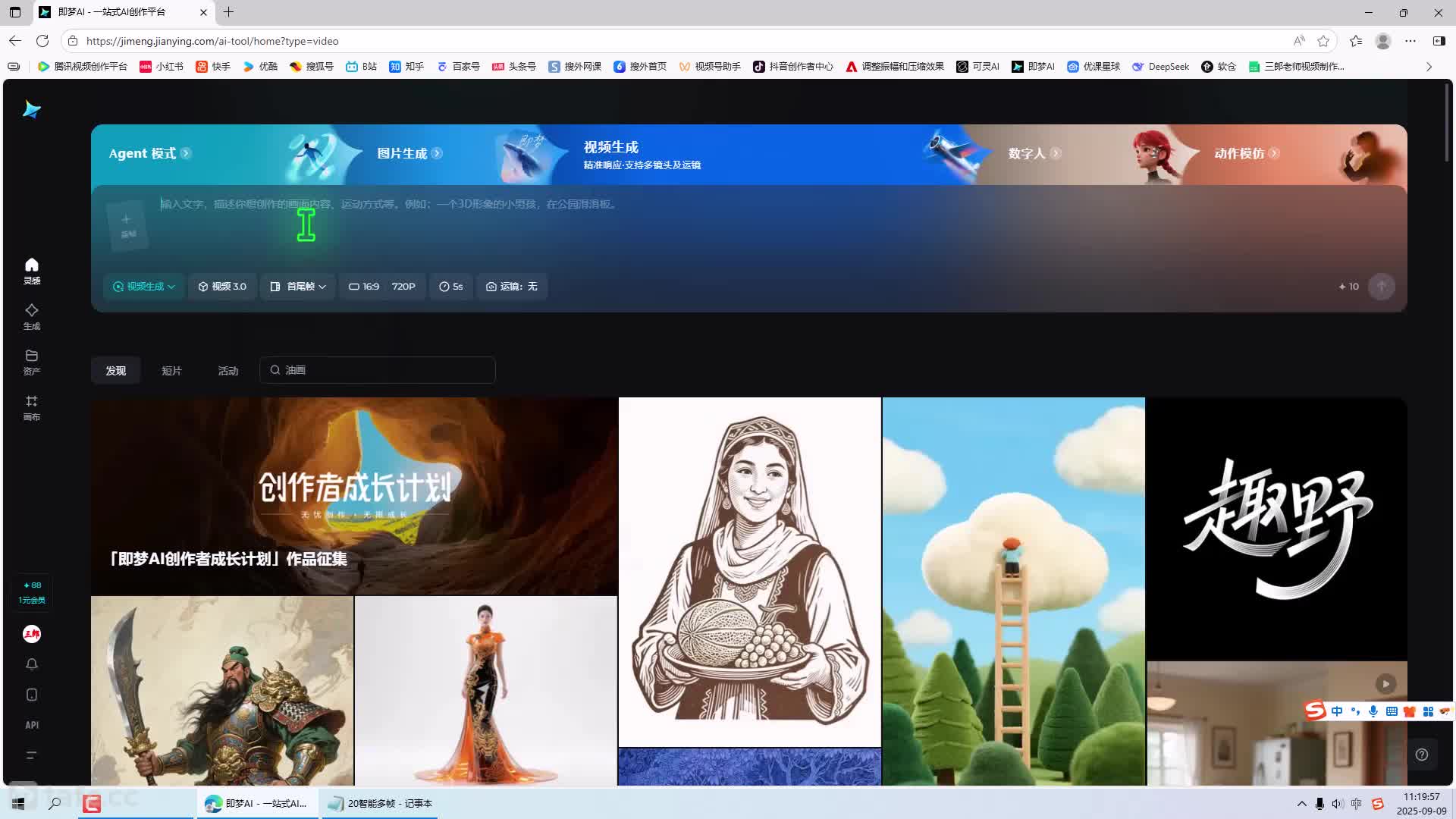
Task: Expand the 视频生成 mode dropdown
Action: [144, 287]
